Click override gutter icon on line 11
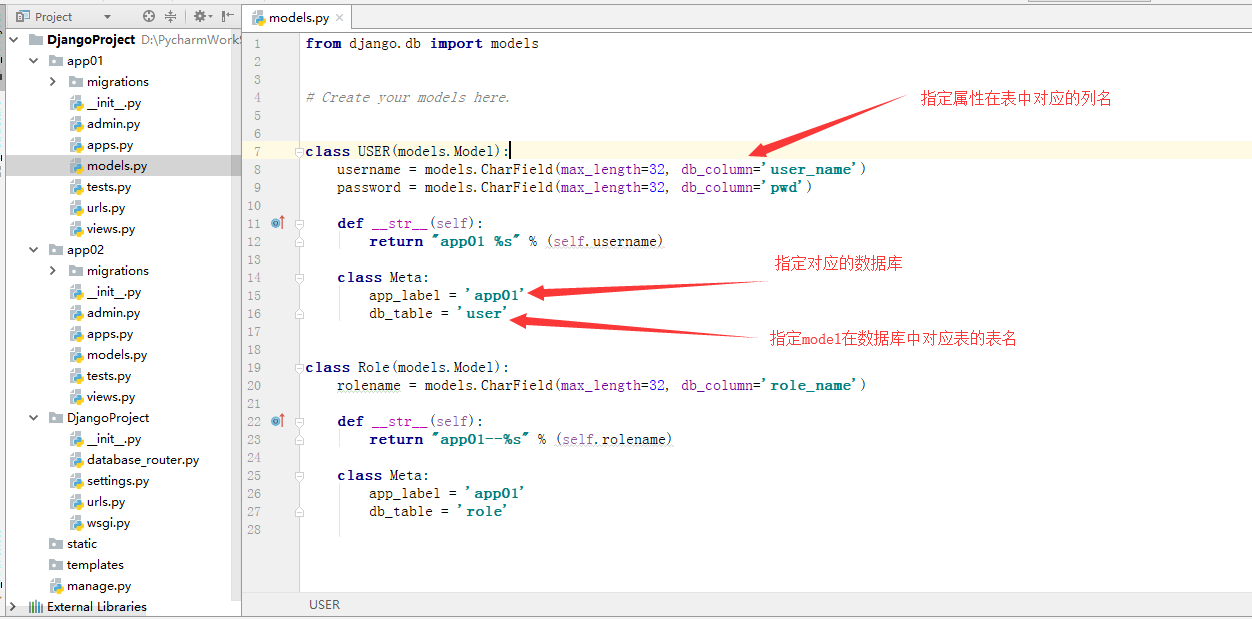The width and height of the screenshot is (1252, 619). click(278, 223)
